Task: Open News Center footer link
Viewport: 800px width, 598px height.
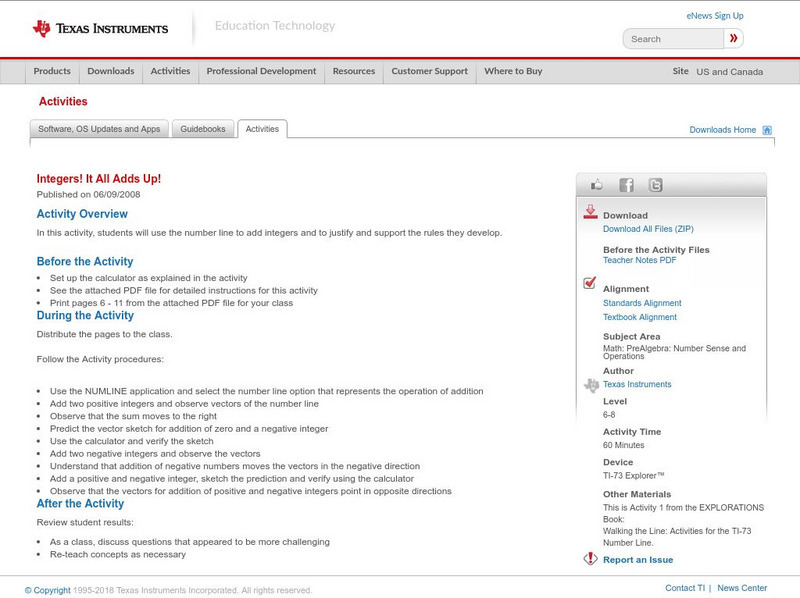Action: [x=742, y=588]
